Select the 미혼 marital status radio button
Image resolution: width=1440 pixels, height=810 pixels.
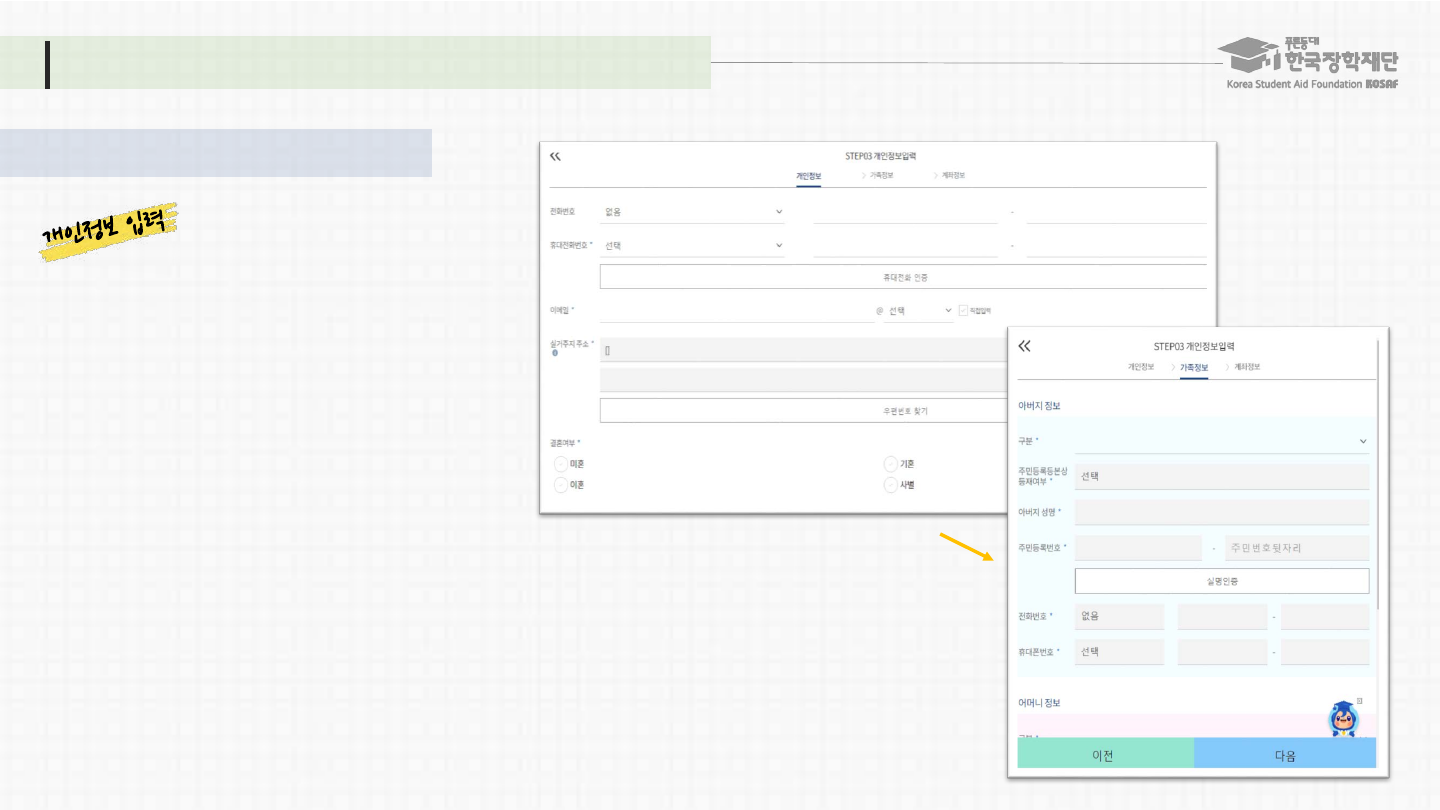(561, 464)
